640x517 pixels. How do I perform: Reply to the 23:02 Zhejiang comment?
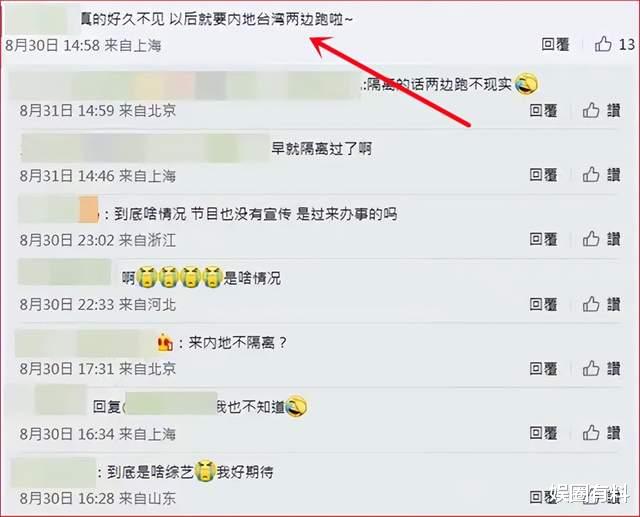(543, 239)
